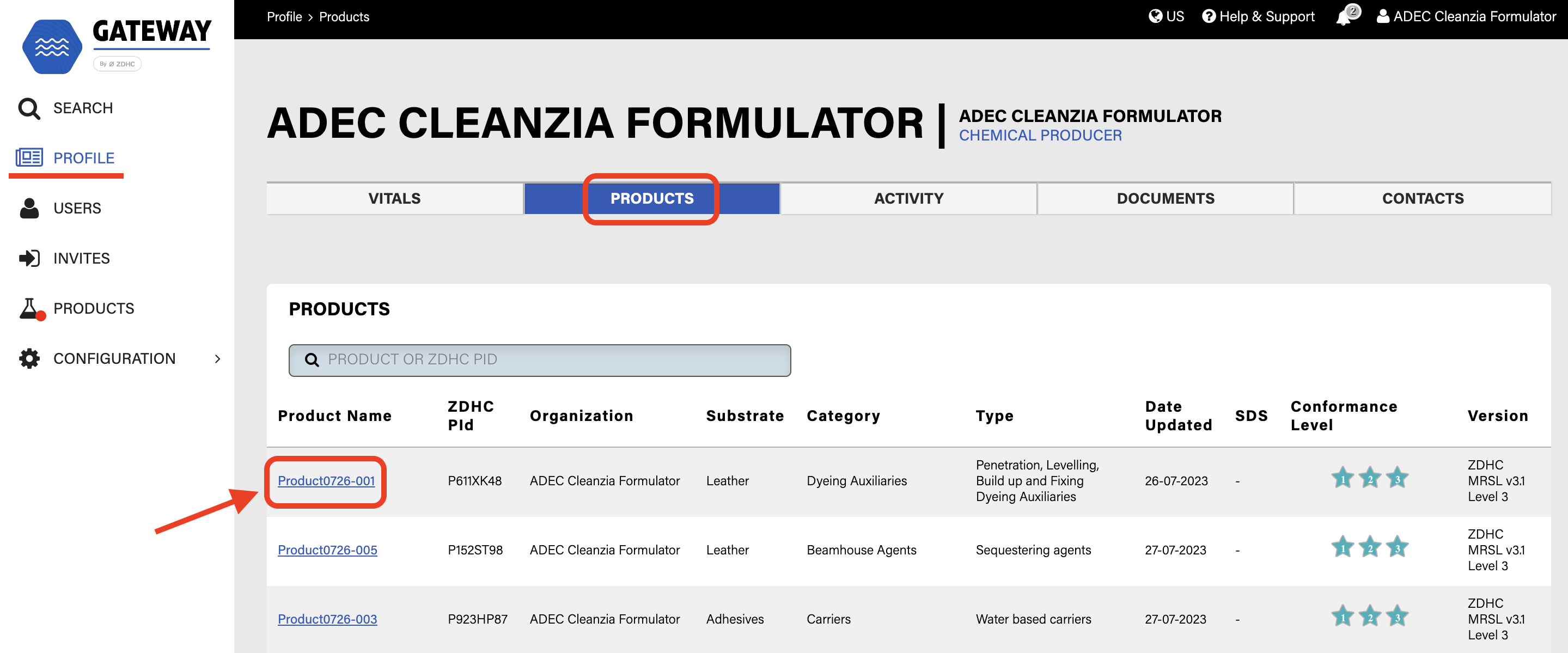Click the Help & Support question mark icon
Image resolution: width=1568 pixels, height=653 pixels.
coord(1208,16)
